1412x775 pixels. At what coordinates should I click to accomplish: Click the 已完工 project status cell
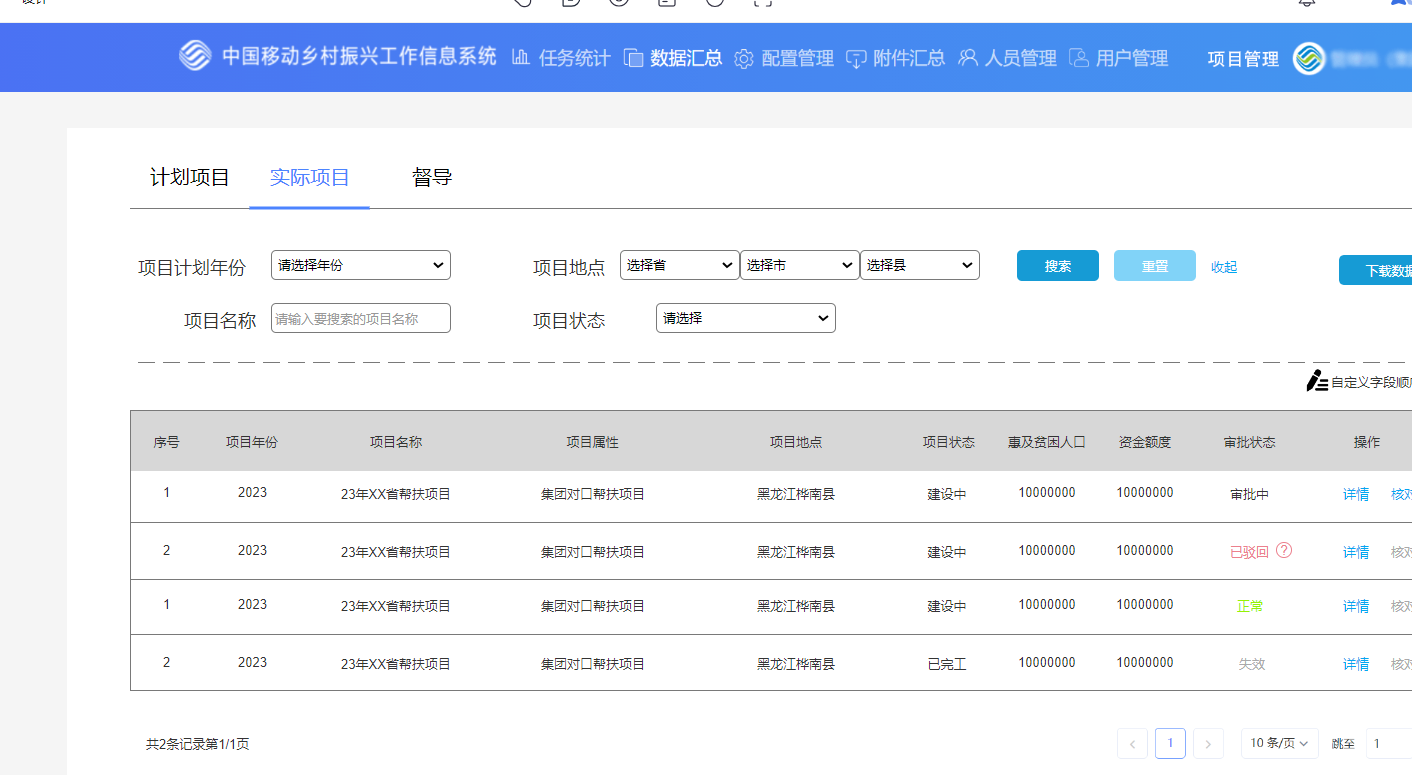click(x=947, y=664)
